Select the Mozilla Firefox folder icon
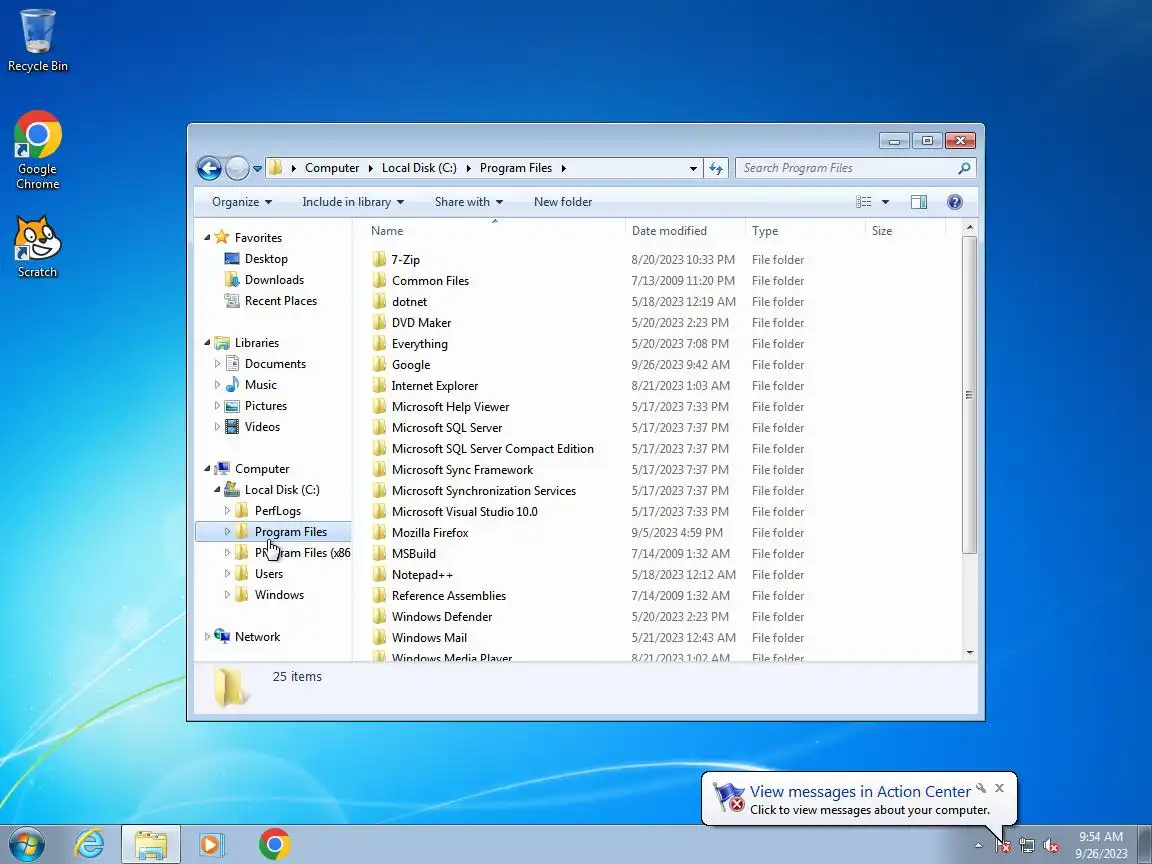Image resolution: width=1152 pixels, height=864 pixels. coord(379,533)
